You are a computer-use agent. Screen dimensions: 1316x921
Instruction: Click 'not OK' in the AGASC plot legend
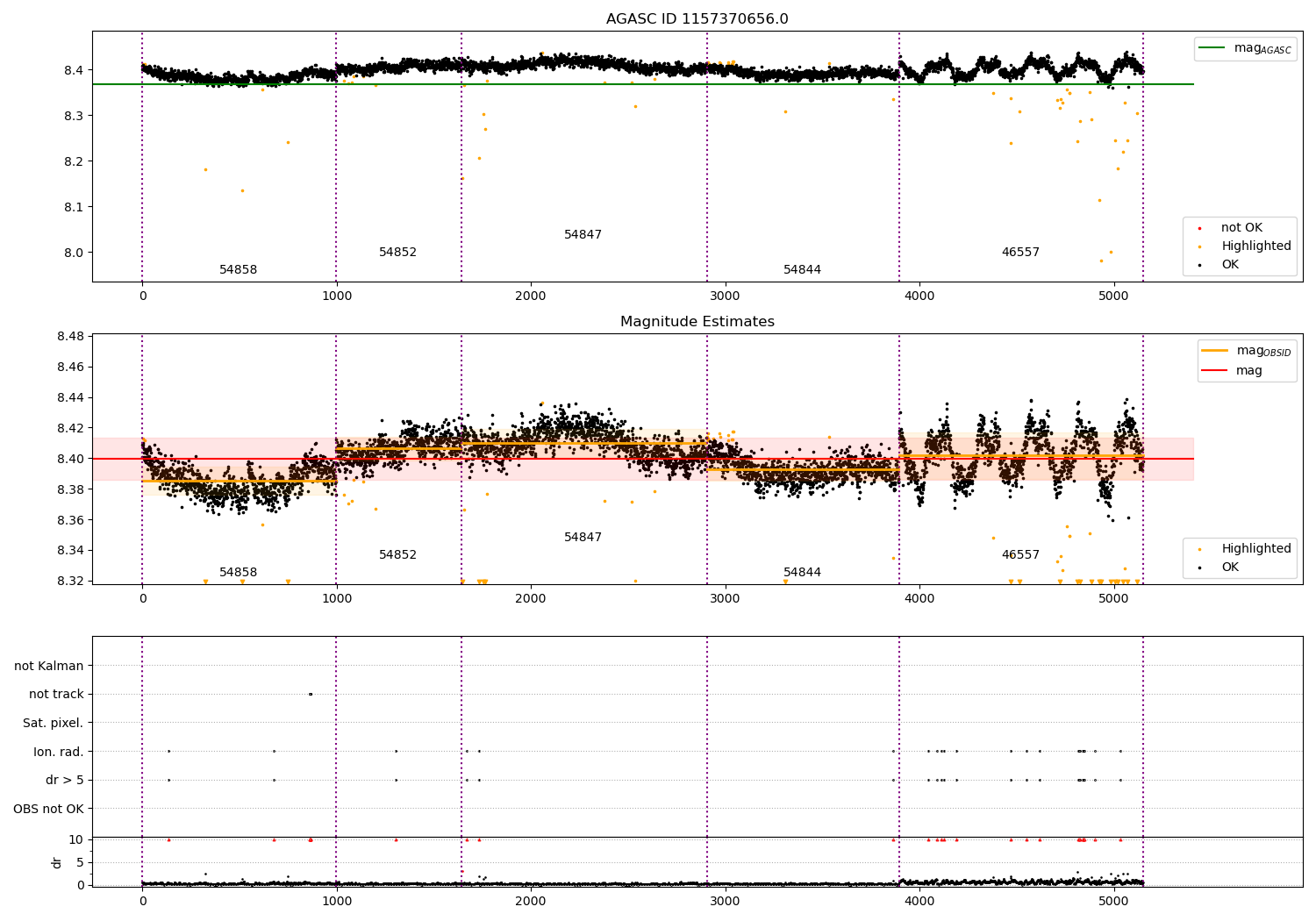click(x=1241, y=228)
